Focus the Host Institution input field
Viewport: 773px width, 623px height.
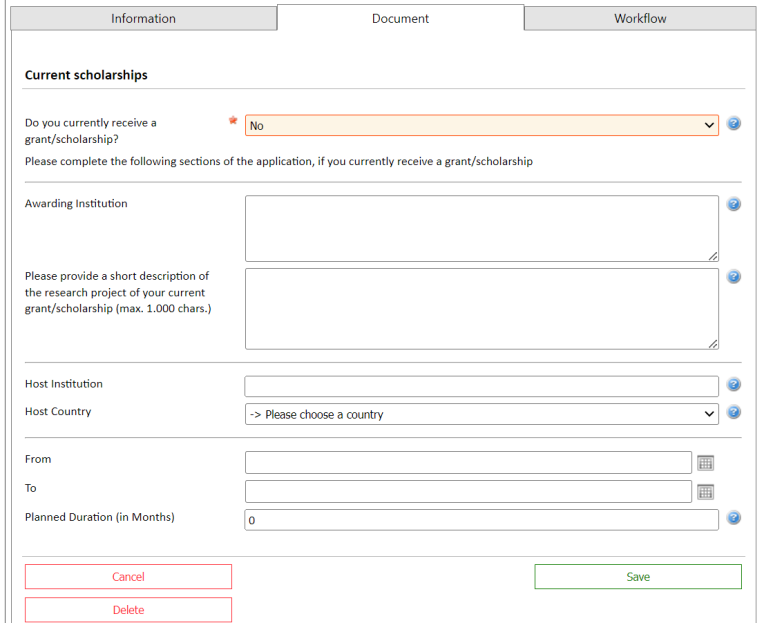(x=482, y=386)
